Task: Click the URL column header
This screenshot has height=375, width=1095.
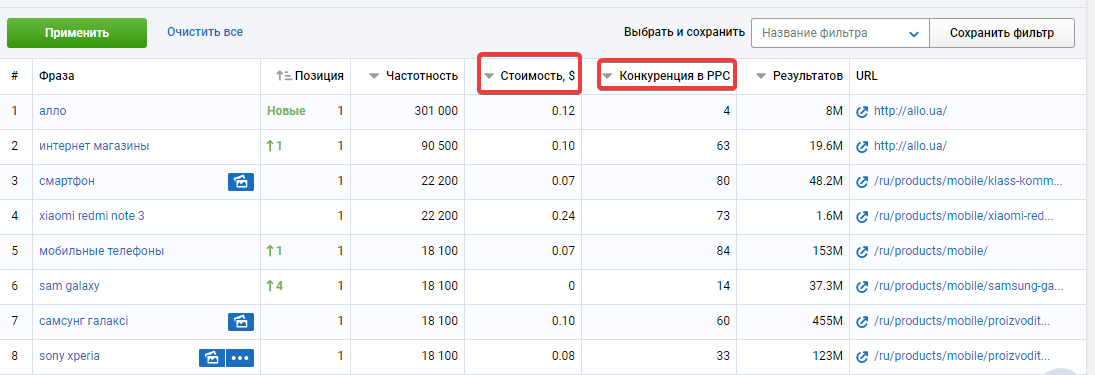Action: (x=867, y=76)
